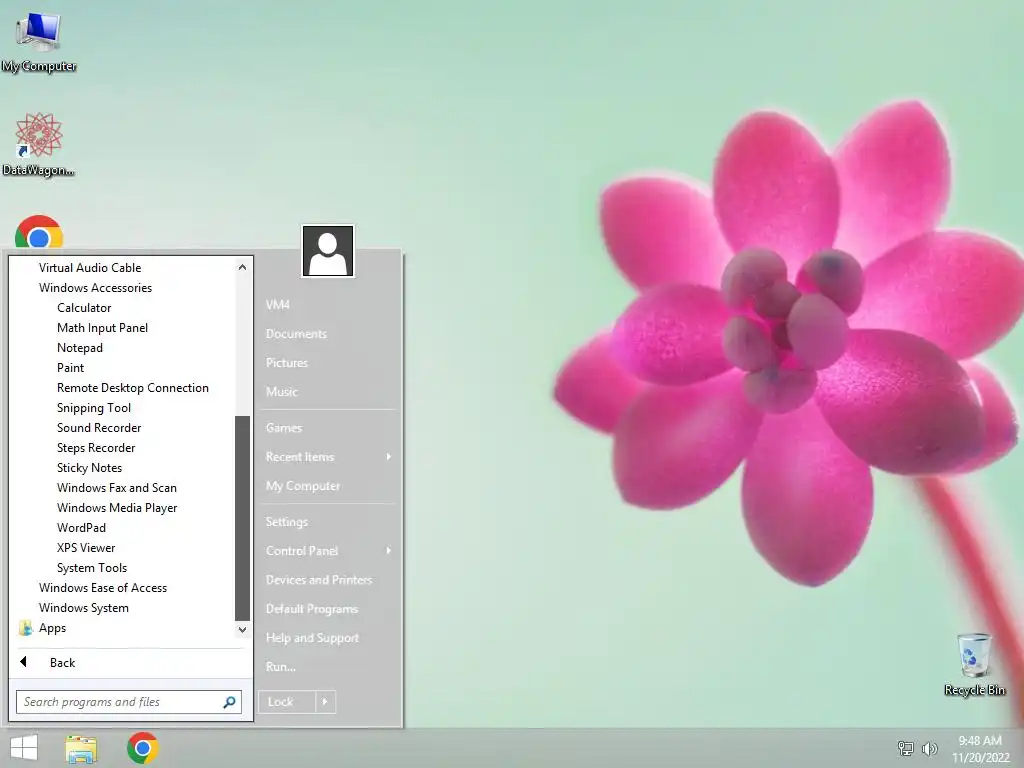
Task: Open Windows Fax and Scan
Action: click(x=117, y=488)
